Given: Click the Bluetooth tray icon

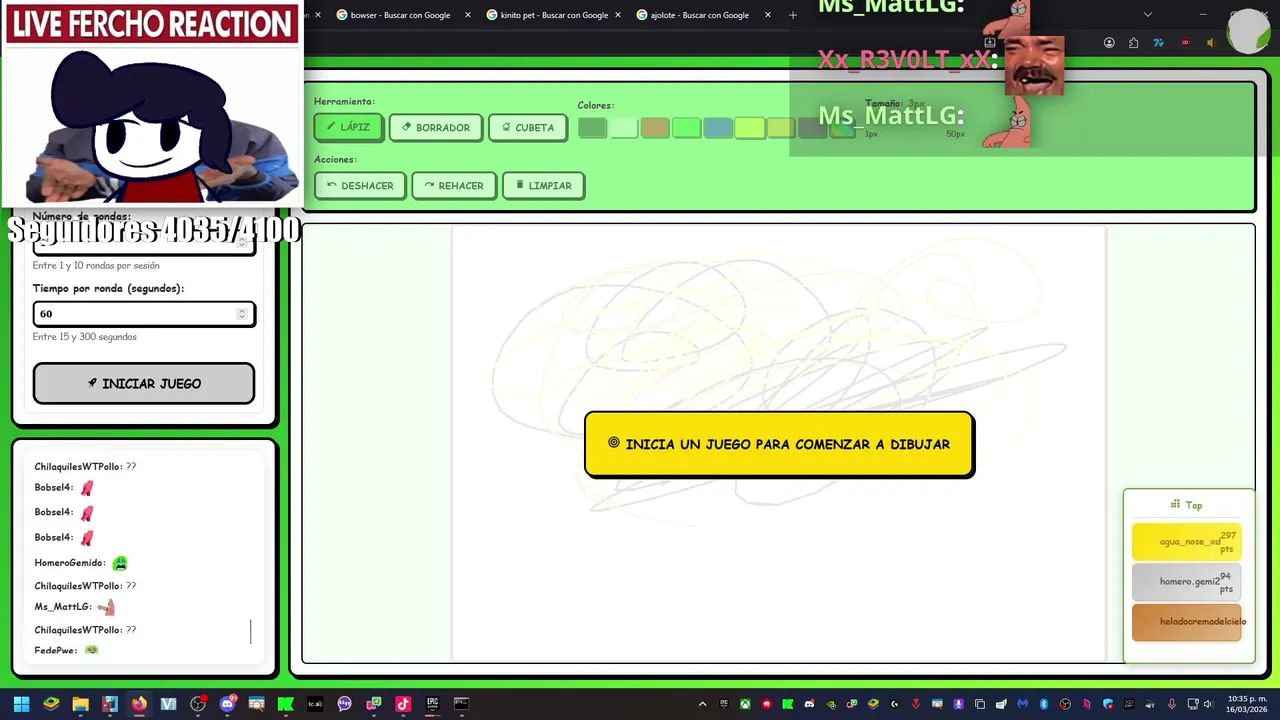Looking at the screenshot, I should point(1043,704).
